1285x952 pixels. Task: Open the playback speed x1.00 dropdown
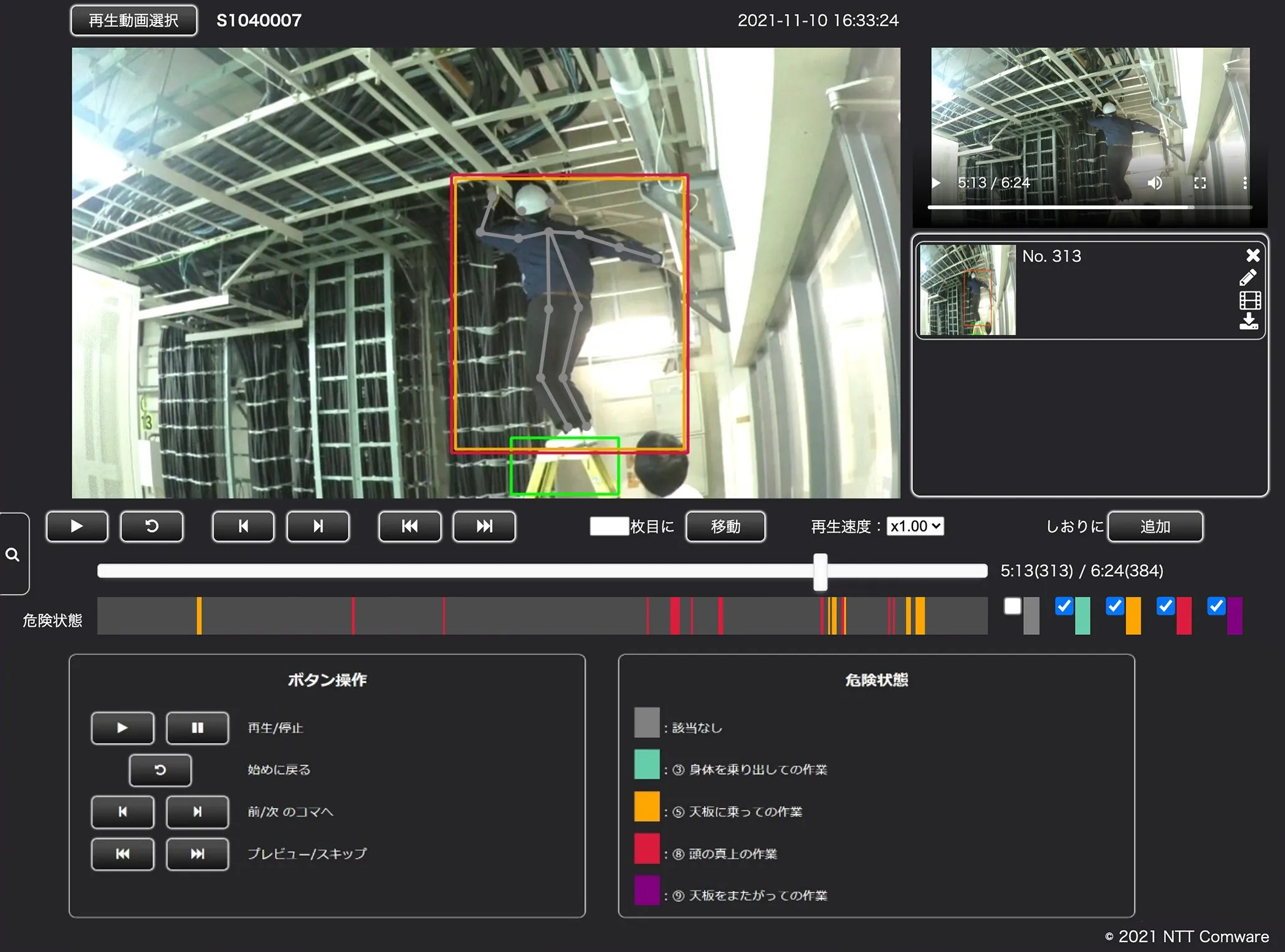tap(915, 526)
